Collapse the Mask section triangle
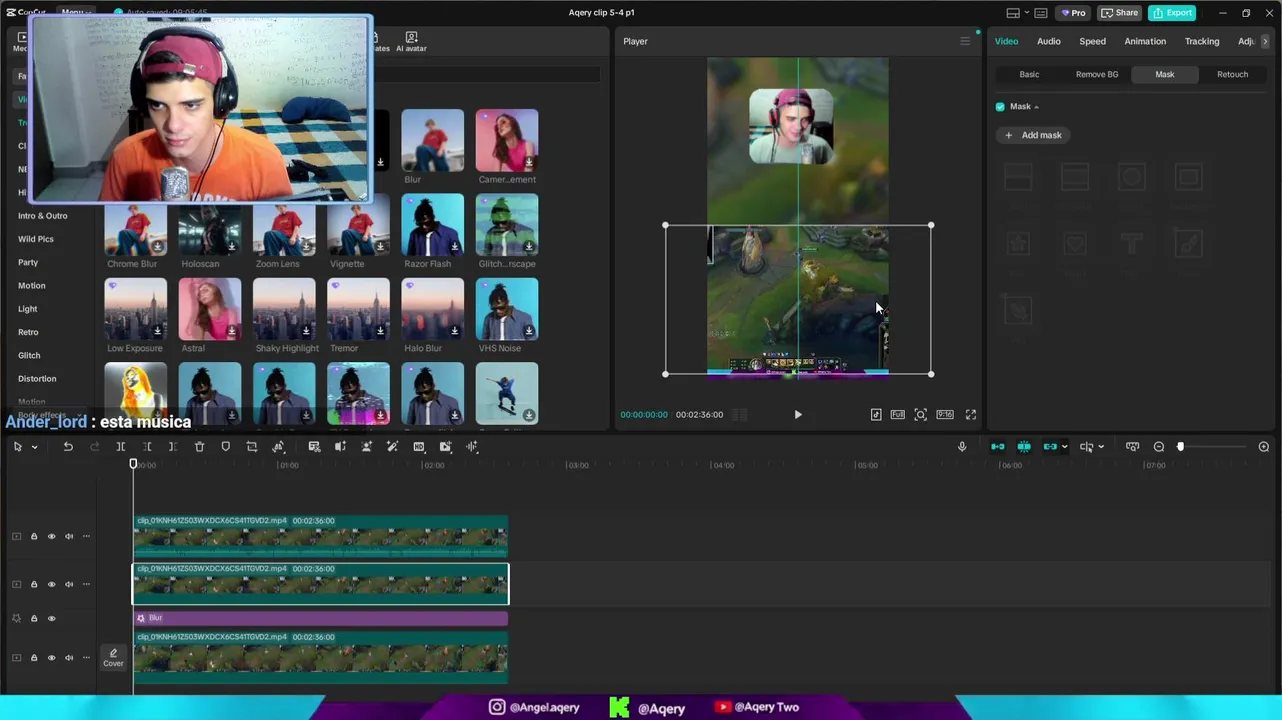Screen dimensions: 1282x720 tap(1036, 107)
